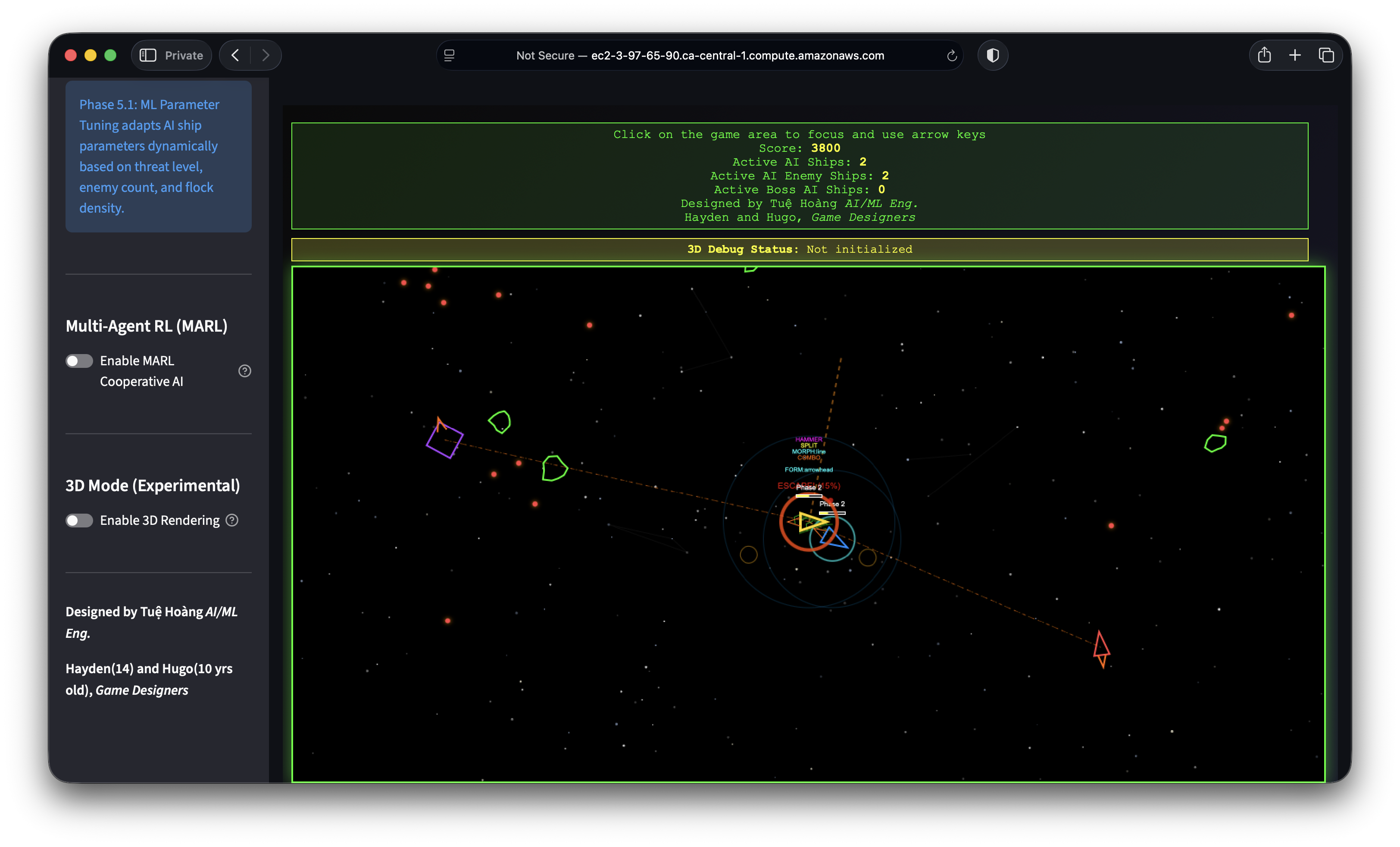Enable the 3D Rendering toggle
The height and width of the screenshot is (847, 1400).
click(x=79, y=520)
